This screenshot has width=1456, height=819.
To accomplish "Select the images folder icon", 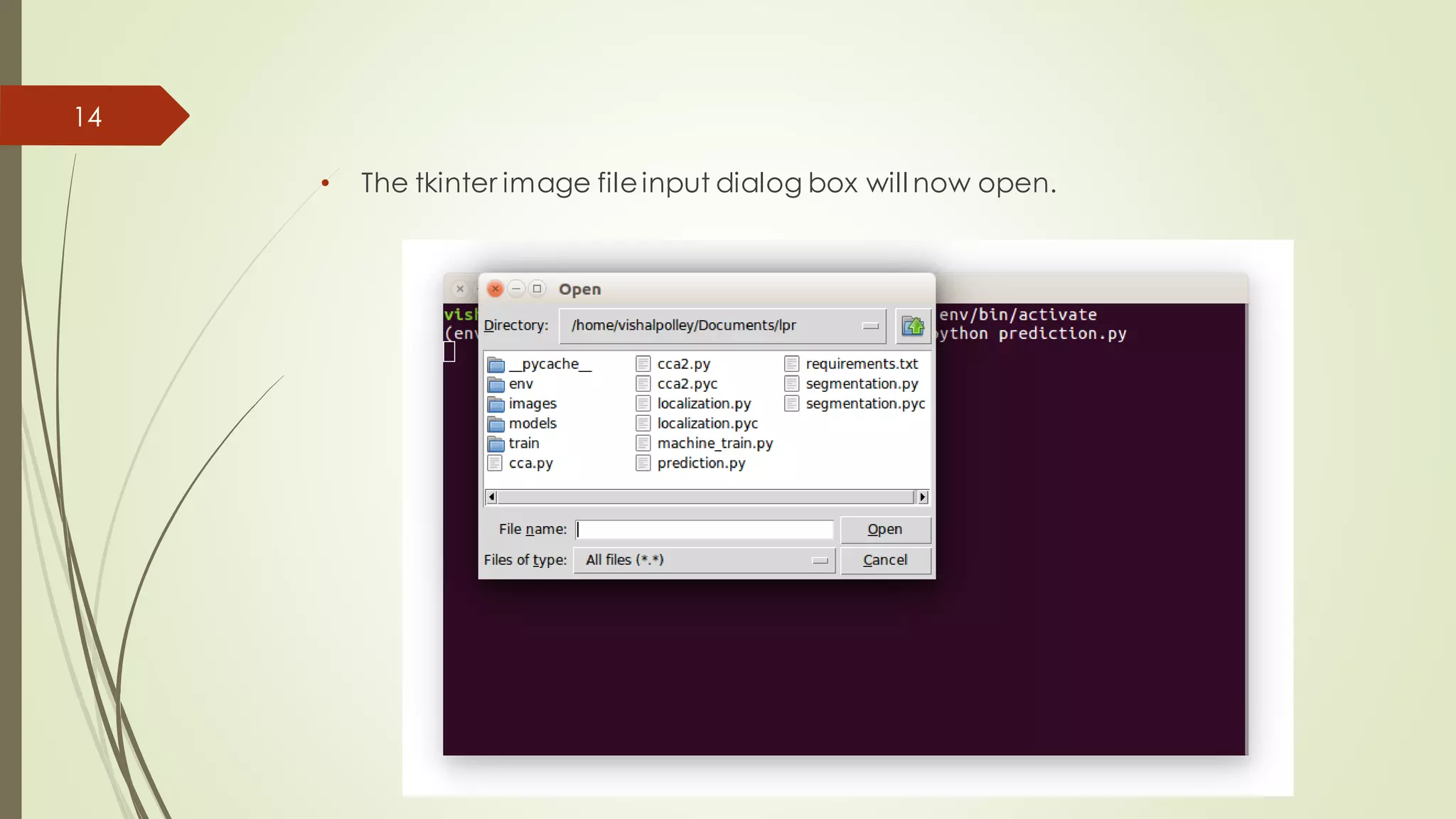I will point(496,405).
